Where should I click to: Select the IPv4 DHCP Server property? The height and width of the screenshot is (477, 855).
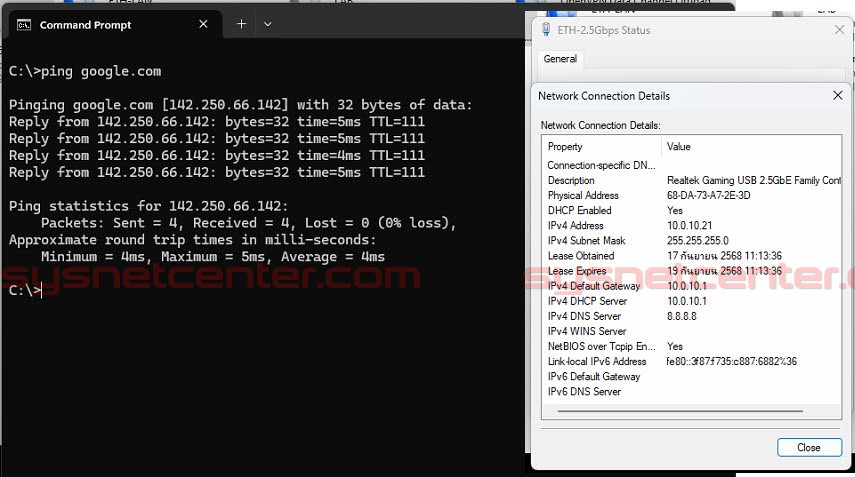587,301
